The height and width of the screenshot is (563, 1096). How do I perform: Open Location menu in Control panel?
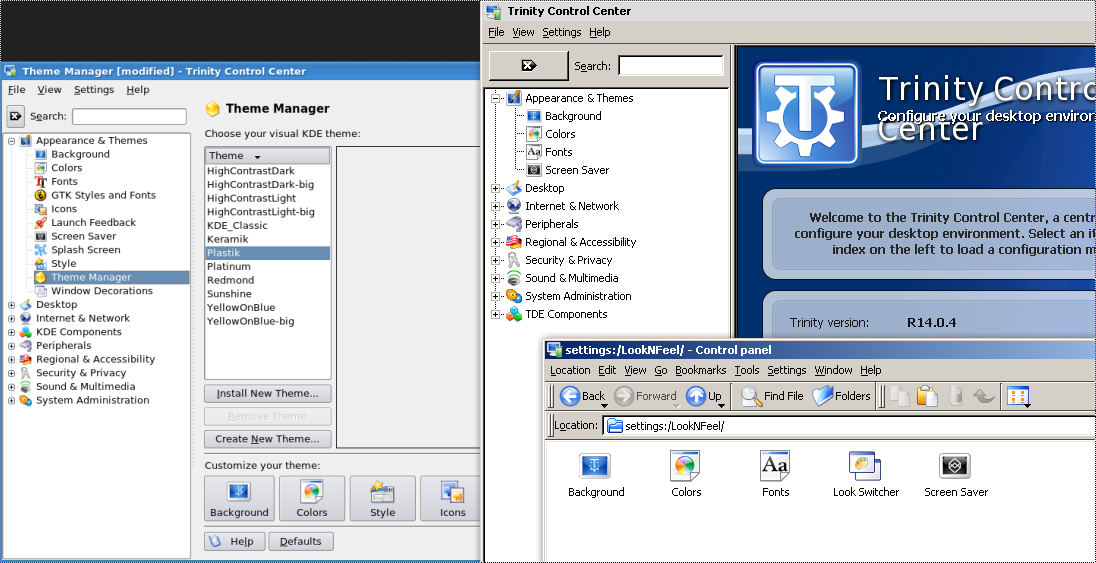click(x=570, y=370)
